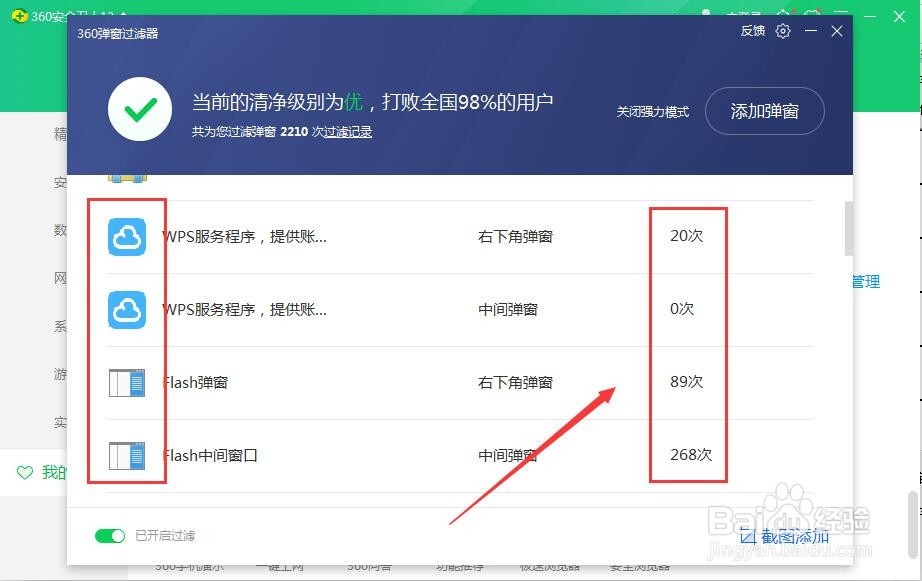Click the heart icon in background sidebar

point(25,472)
